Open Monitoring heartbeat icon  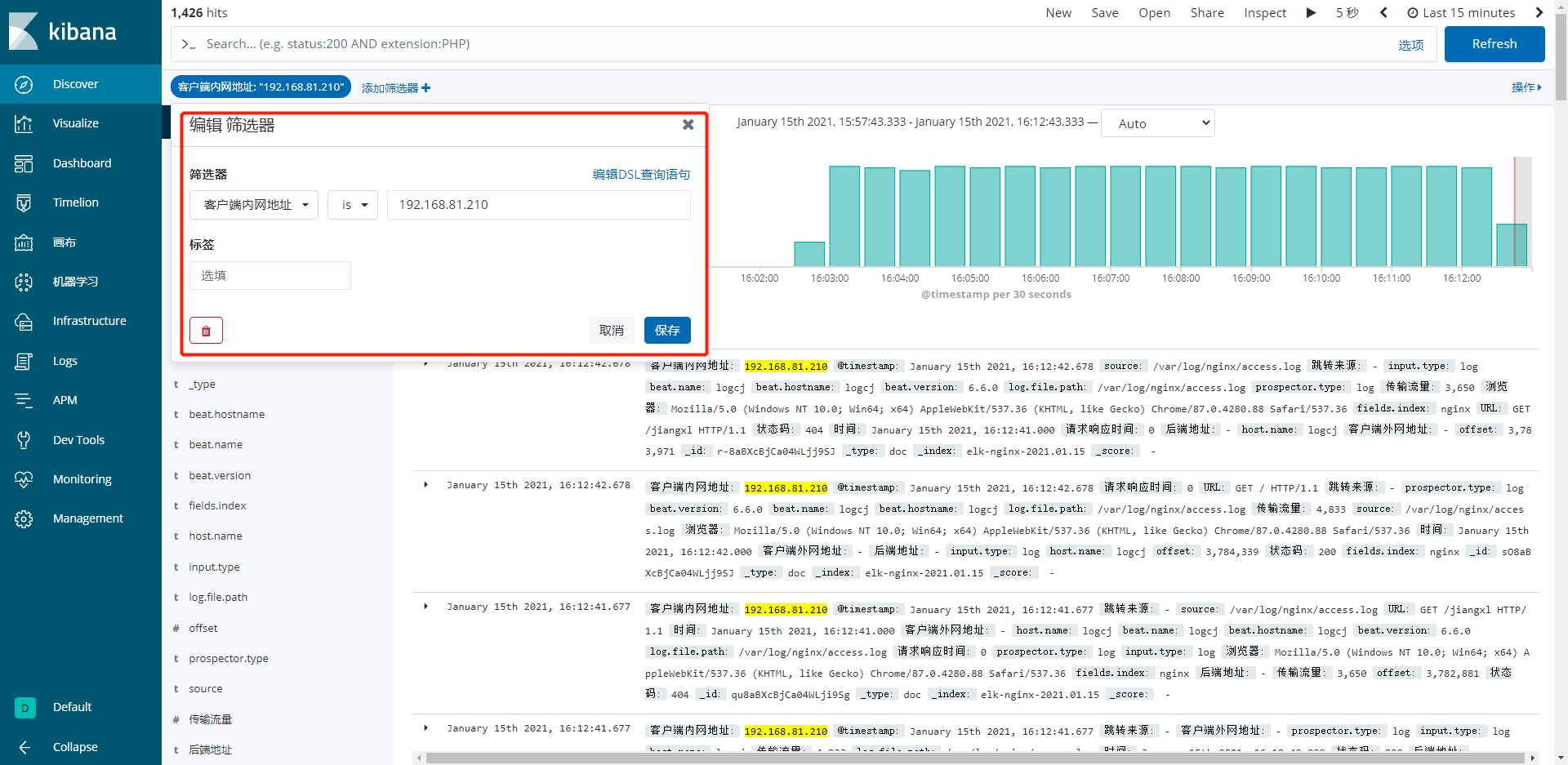coord(24,479)
